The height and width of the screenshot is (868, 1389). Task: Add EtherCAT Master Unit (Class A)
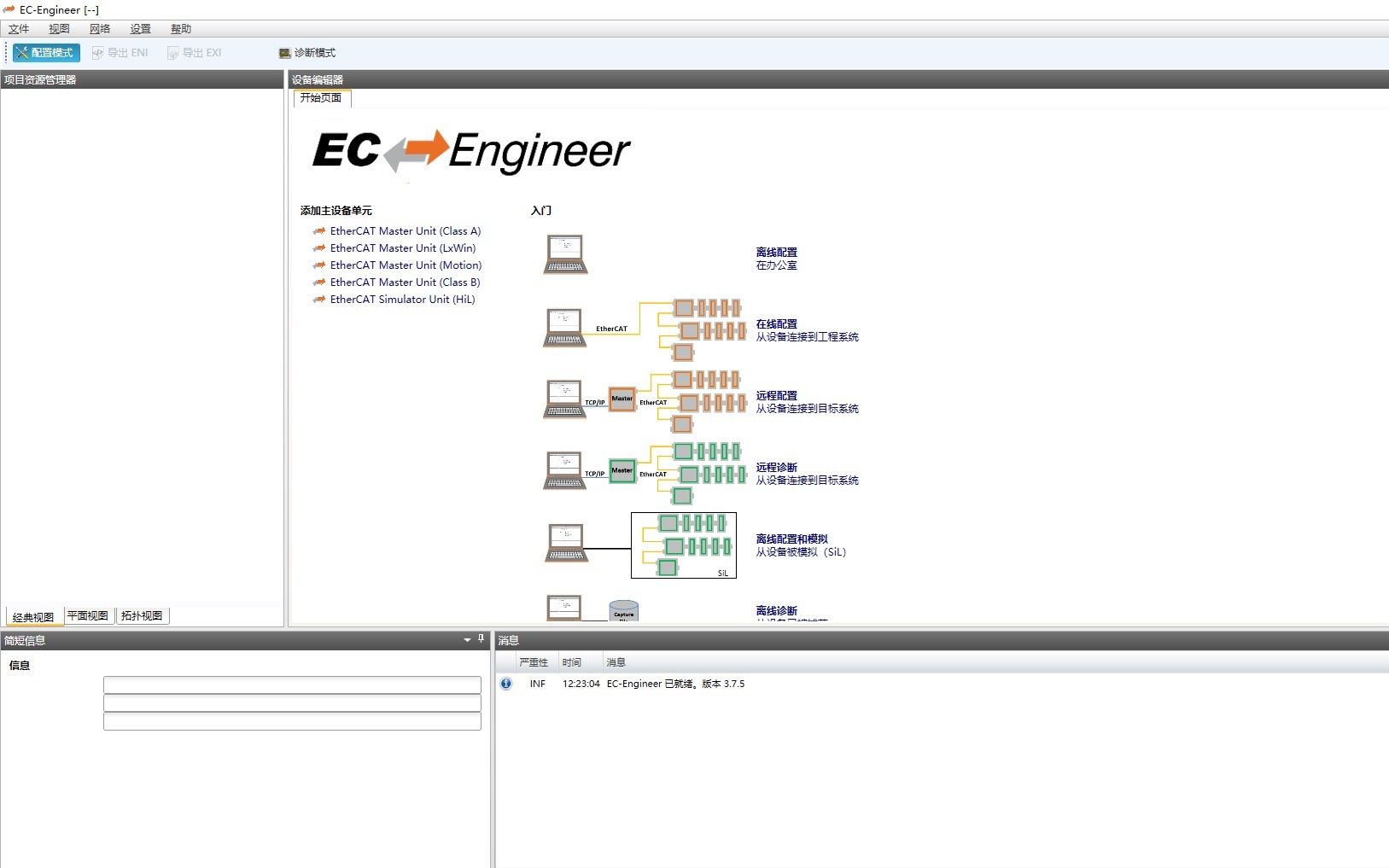point(406,231)
